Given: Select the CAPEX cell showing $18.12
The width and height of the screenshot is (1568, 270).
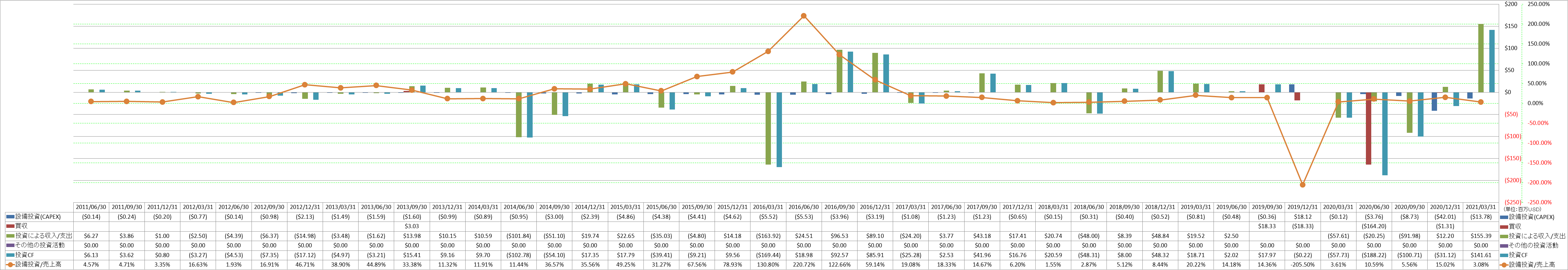Looking at the screenshot, I should point(1303,217).
